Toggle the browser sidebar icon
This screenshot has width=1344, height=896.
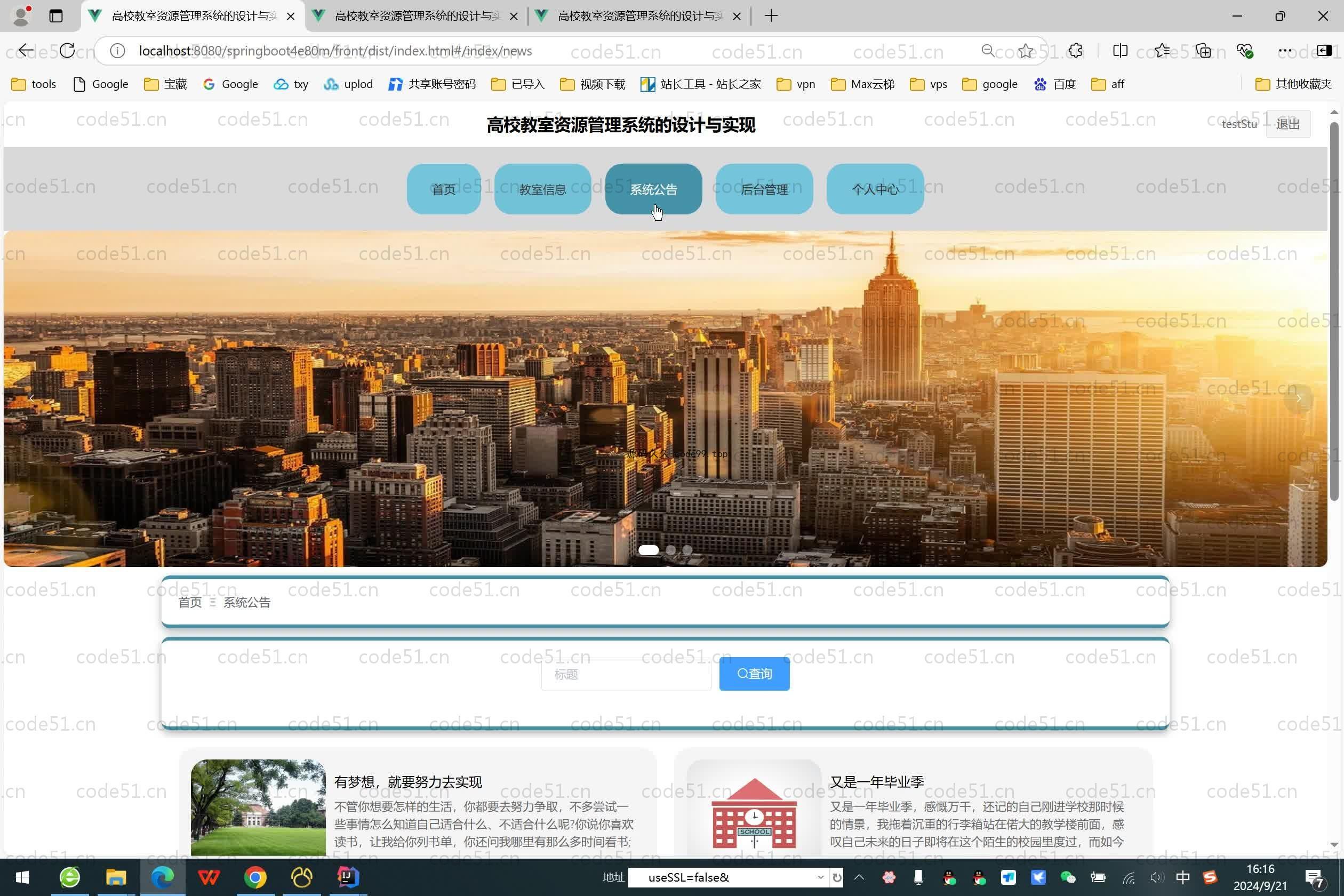point(1325,51)
